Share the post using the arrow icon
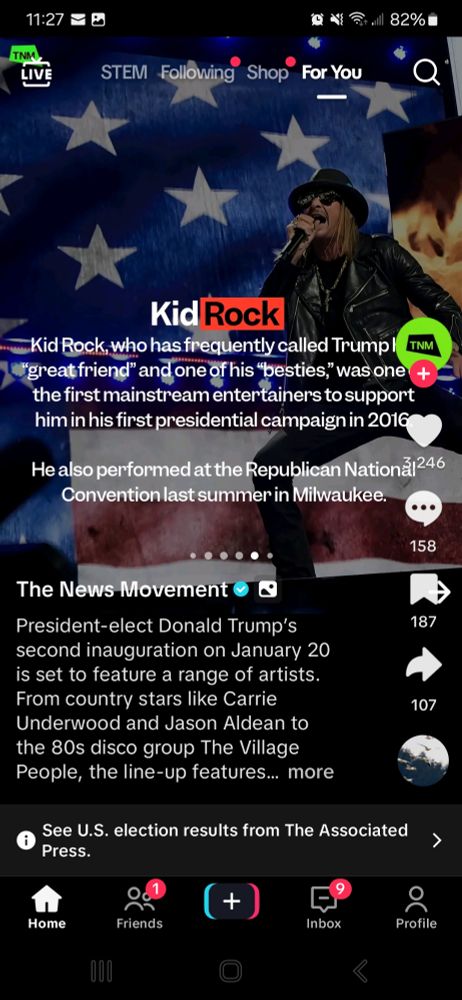462x1000 pixels. 424,665
